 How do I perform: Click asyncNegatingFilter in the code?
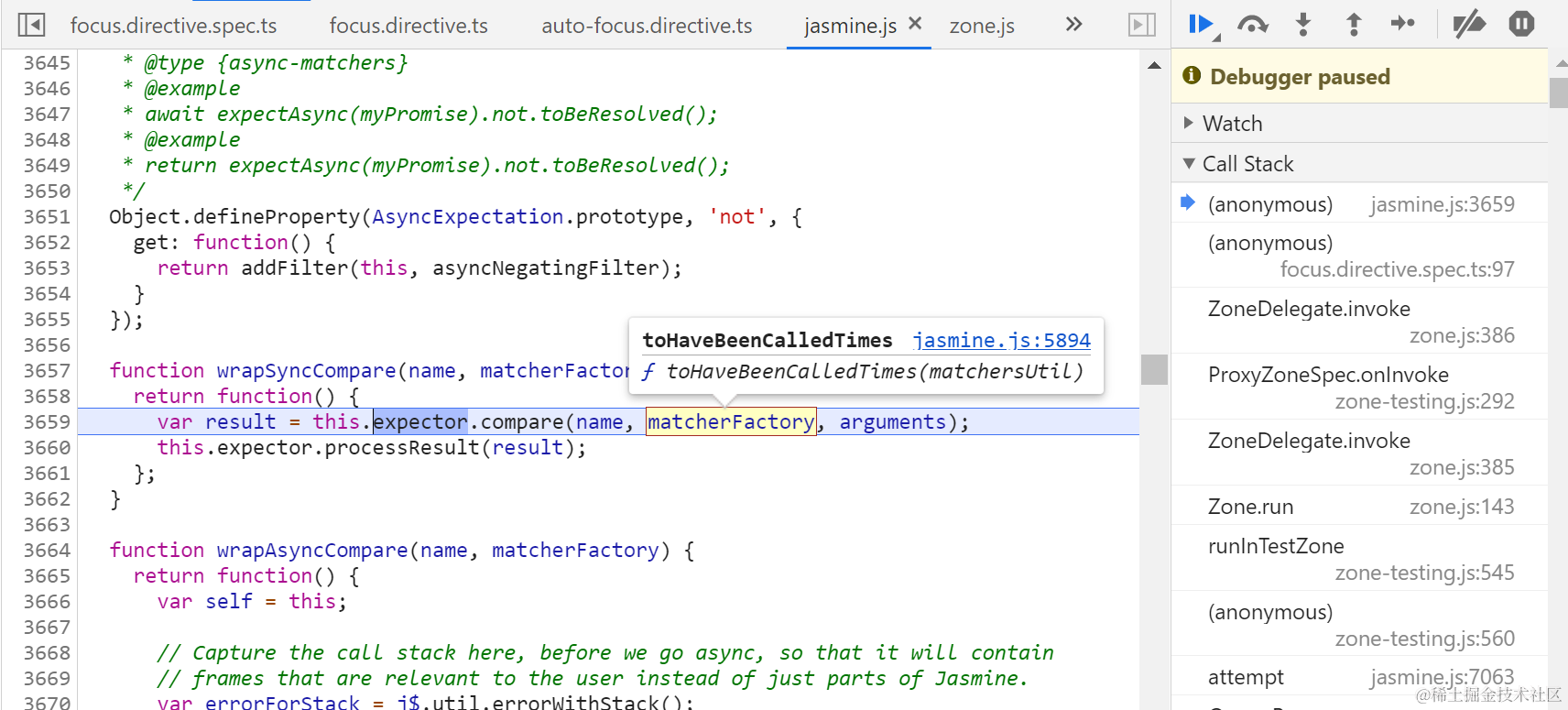(x=546, y=268)
